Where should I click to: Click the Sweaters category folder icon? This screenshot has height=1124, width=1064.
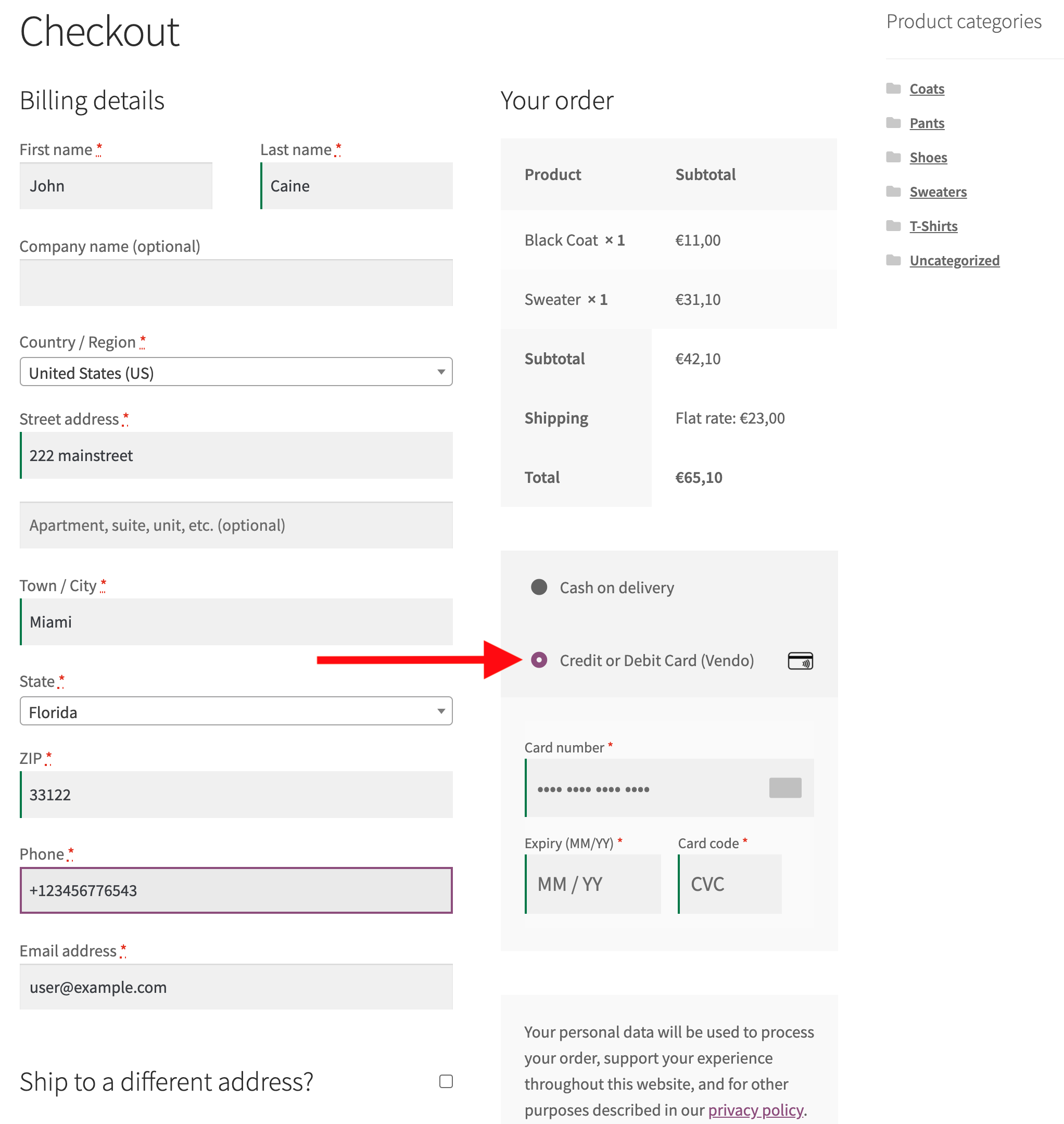point(893,191)
